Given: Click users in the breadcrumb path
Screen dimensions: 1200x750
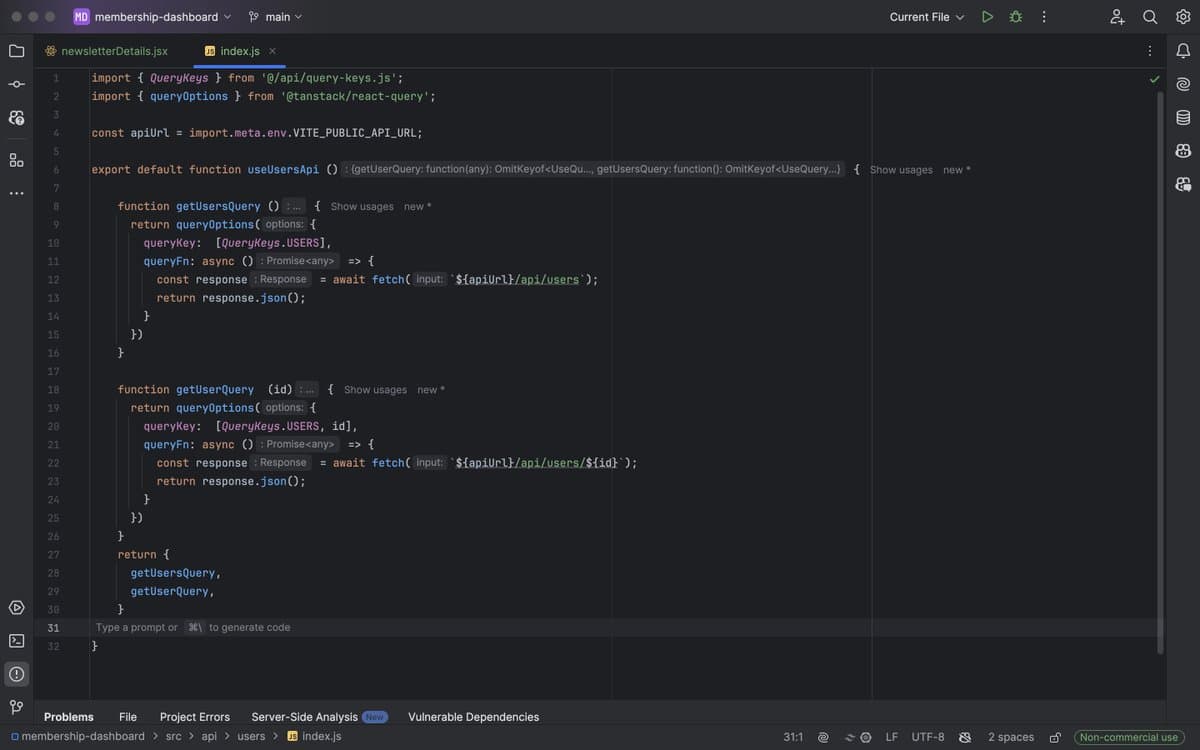Looking at the screenshot, I should pyautogui.click(x=251, y=737).
